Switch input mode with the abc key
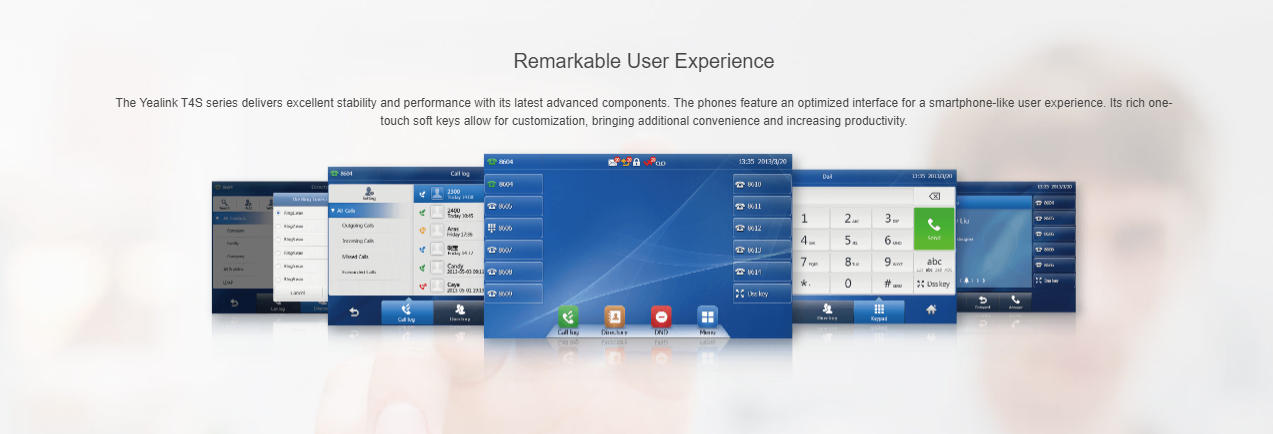1273x434 pixels. (934, 263)
